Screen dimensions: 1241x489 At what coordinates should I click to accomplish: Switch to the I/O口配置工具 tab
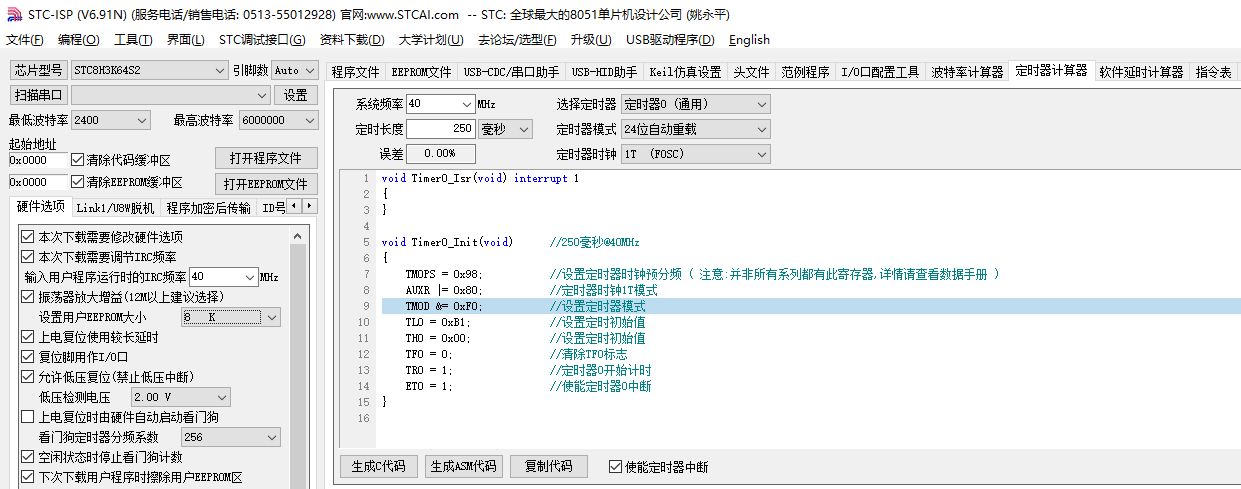point(880,72)
